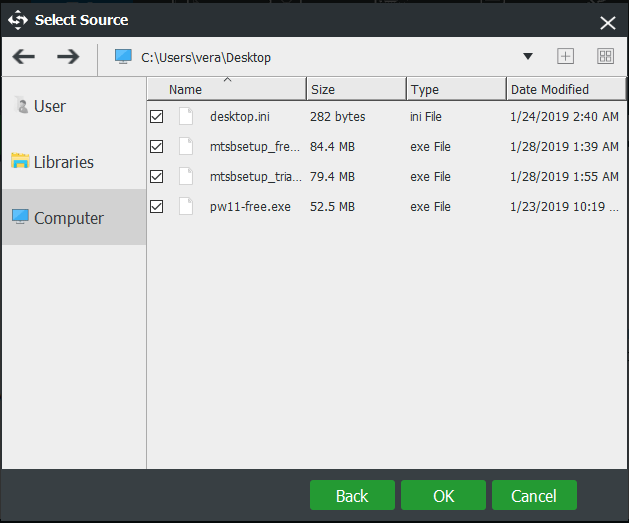Click the 79.4 MB size cell
This screenshot has height=523, width=629.
point(332,177)
